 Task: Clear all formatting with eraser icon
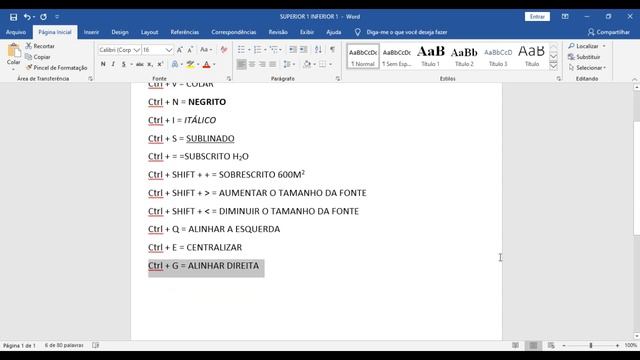coord(224,50)
